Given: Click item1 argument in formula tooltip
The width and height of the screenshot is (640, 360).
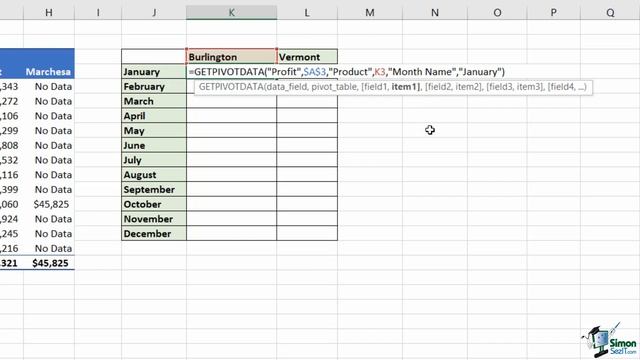Looking at the screenshot, I should (404, 87).
